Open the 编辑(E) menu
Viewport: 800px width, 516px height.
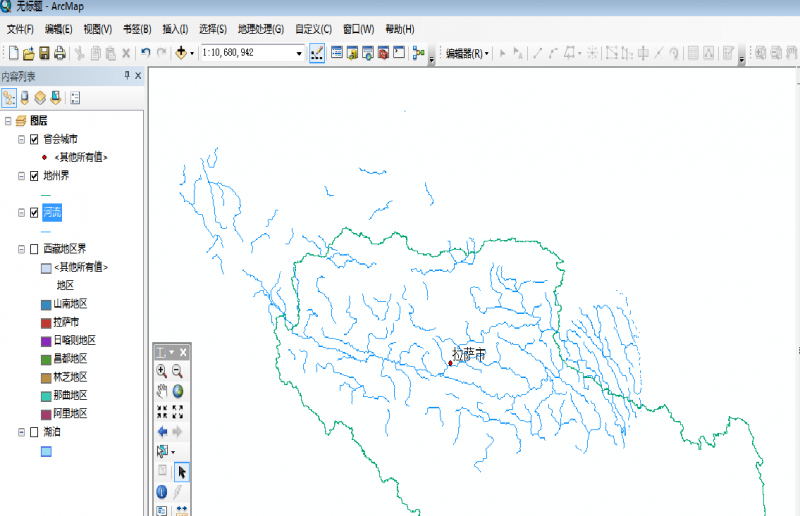pos(58,29)
